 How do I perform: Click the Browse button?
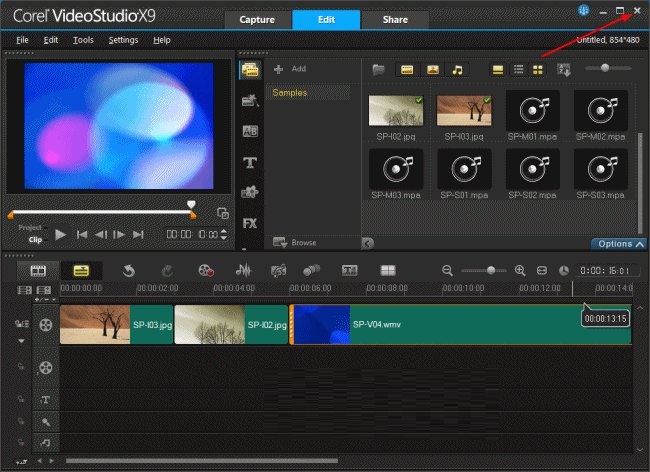[295, 242]
